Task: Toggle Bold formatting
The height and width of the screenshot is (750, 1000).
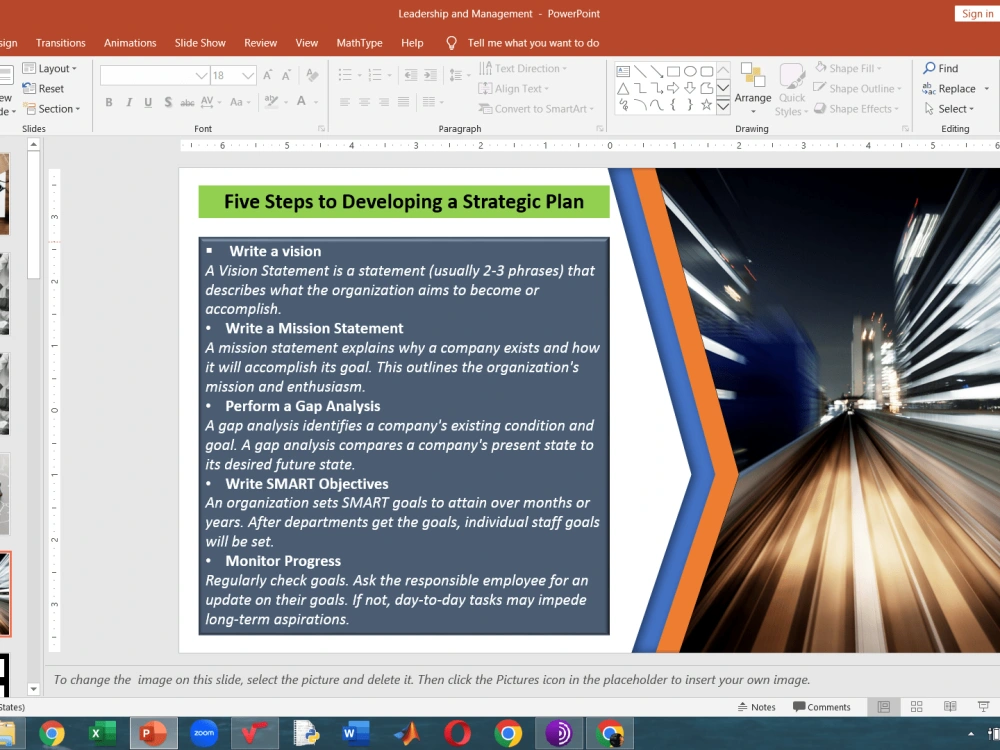Action: 109,102
